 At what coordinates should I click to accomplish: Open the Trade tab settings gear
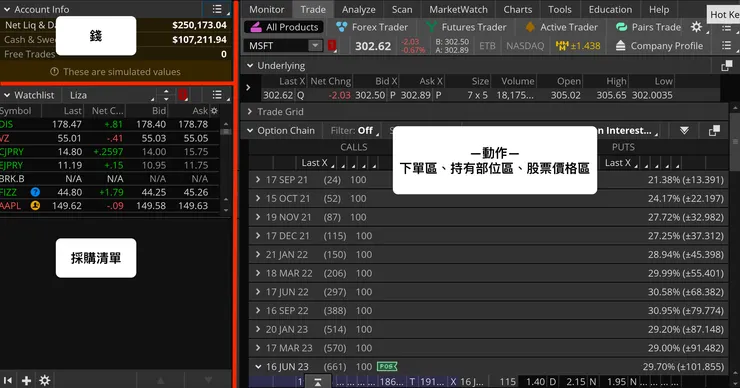[696, 27]
